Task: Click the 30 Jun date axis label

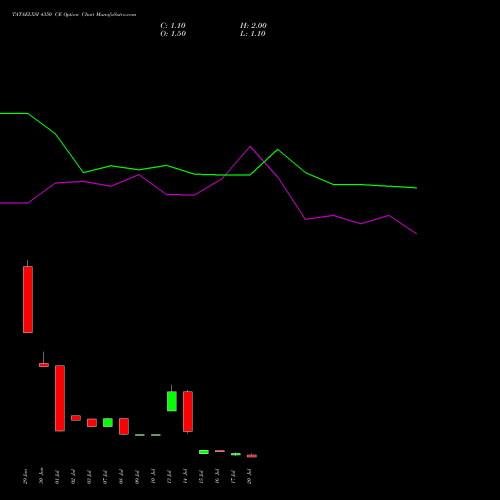Action: (x=41, y=476)
